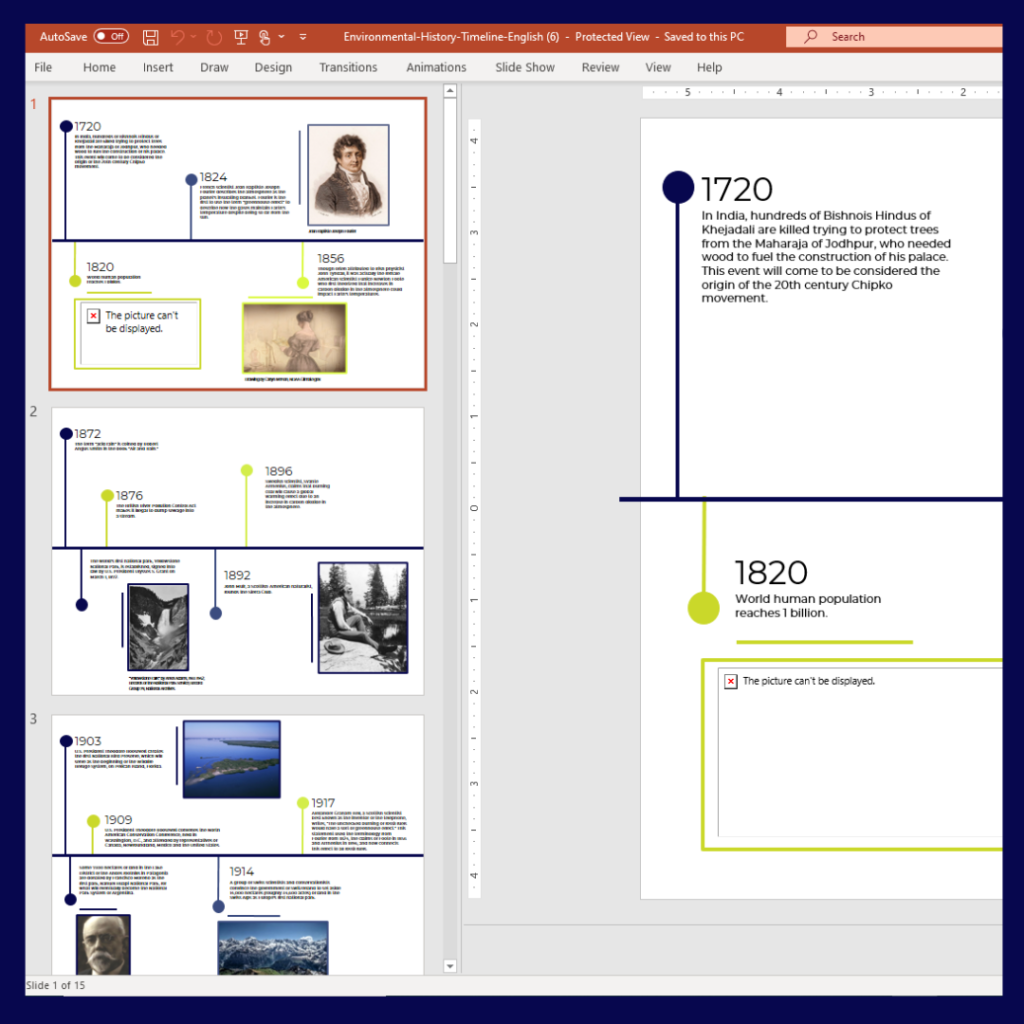Viewport: 1024px width, 1024px height.
Task: Click scroll down arrow in slide panel
Action: pos(450,966)
